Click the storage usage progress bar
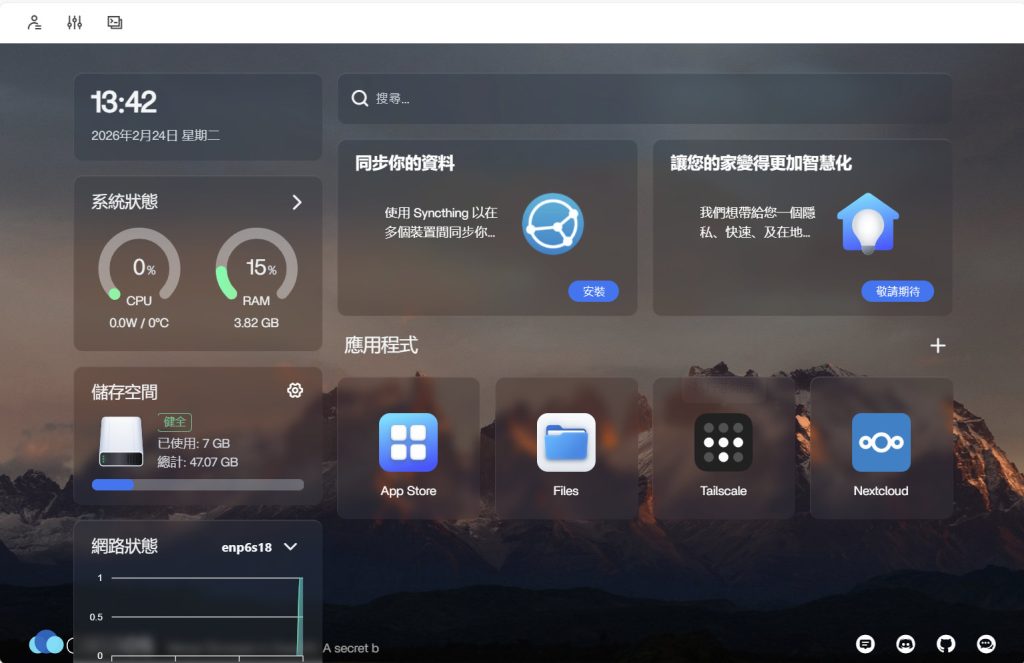Image resolution: width=1024 pixels, height=663 pixels. click(x=198, y=485)
